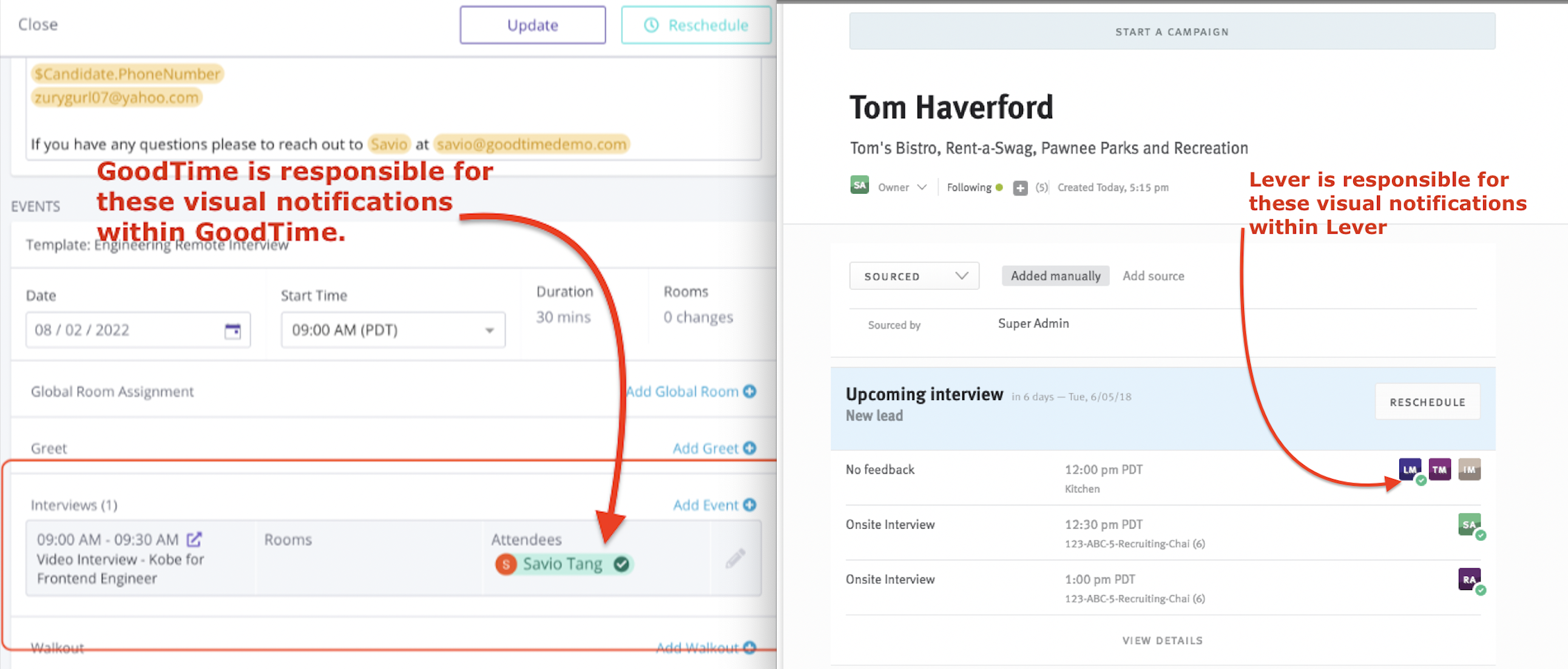Click the START A CAMPAIGN bar
1568x669 pixels.
coord(1171,32)
